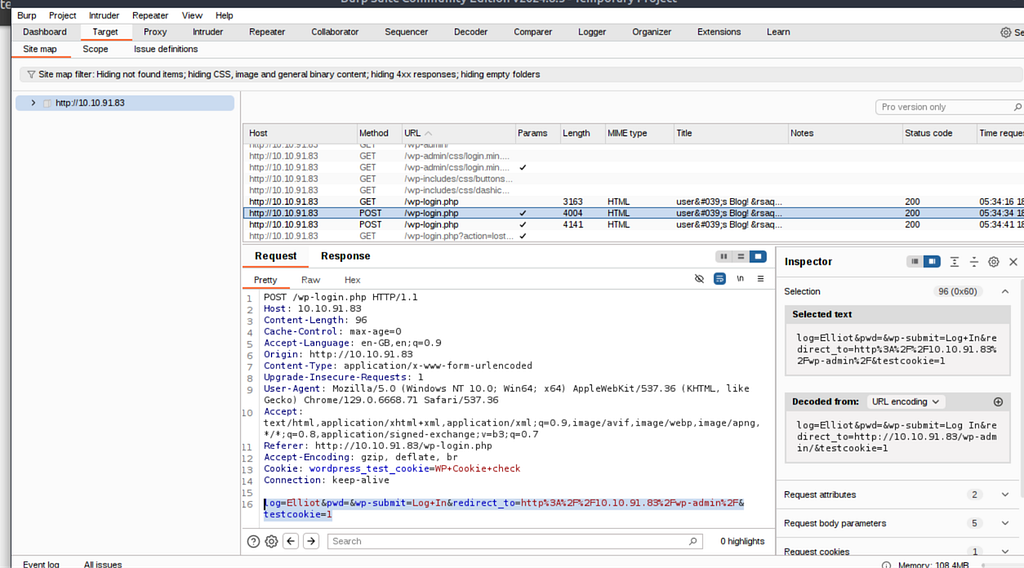Open the Logger tab
The width and height of the screenshot is (1024, 568).
[x=592, y=32]
